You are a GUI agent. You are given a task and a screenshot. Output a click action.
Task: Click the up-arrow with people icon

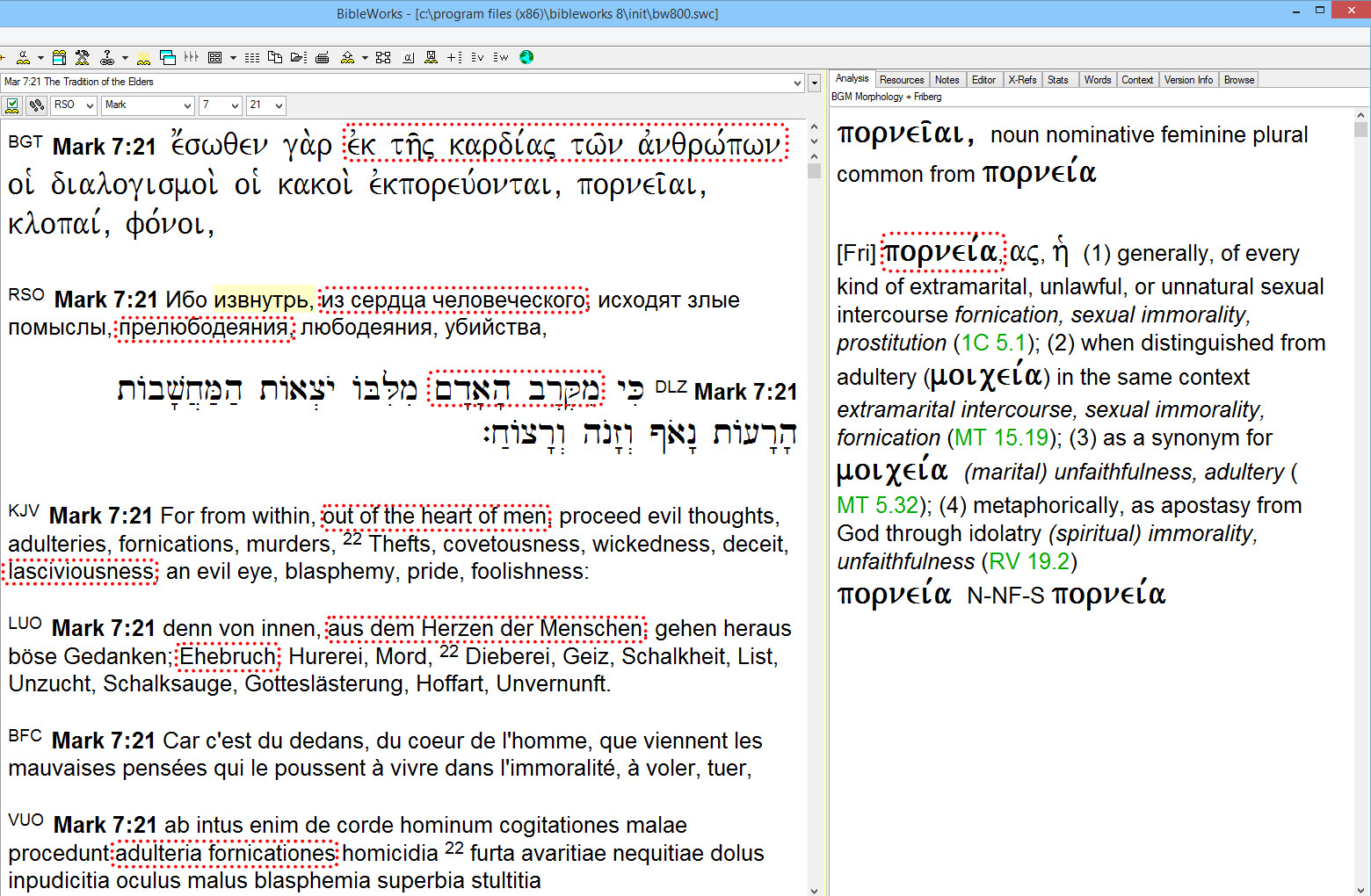(348, 58)
